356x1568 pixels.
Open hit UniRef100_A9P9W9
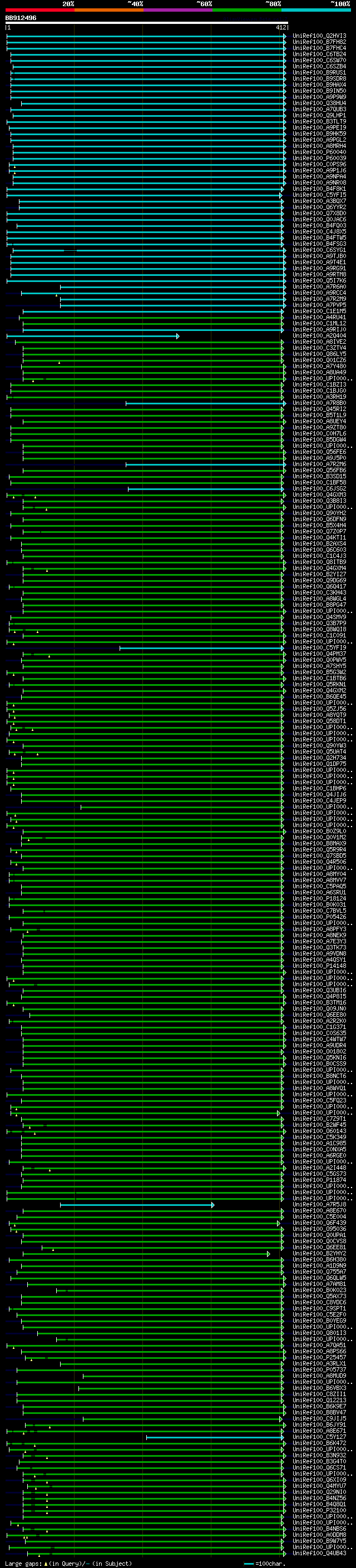click(319, 97)
